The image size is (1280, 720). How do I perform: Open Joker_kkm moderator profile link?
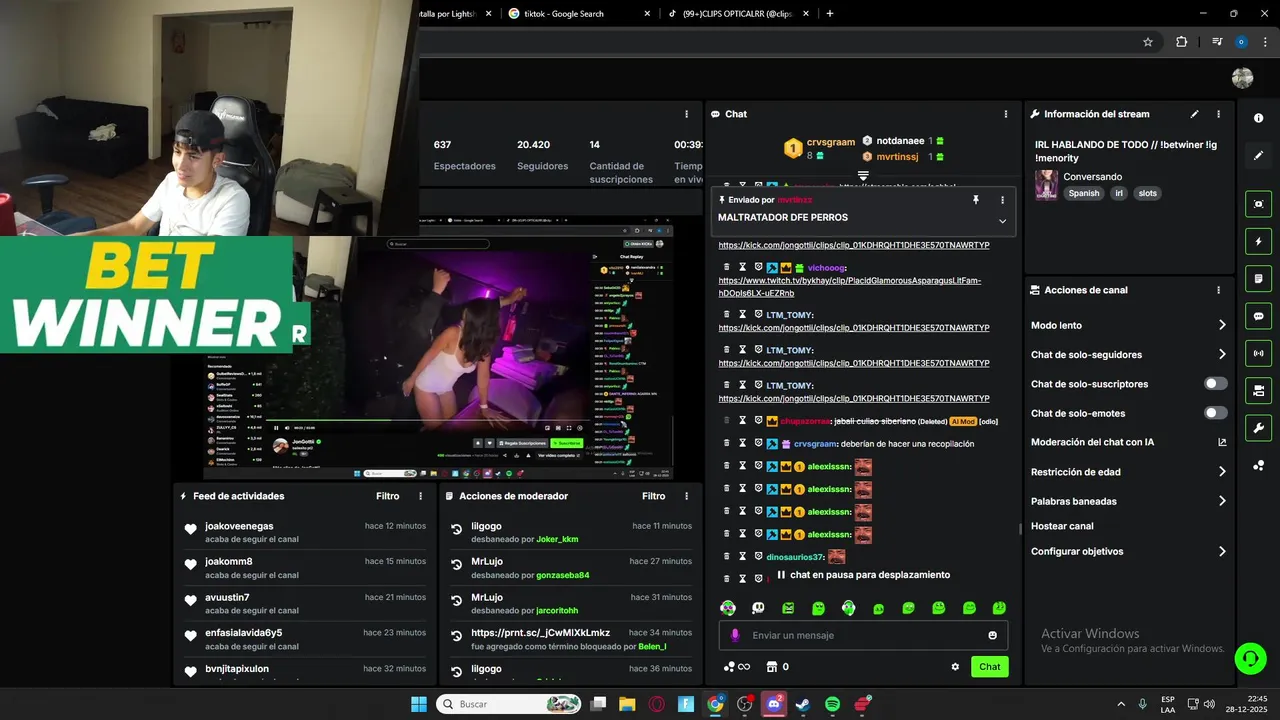tap(557, 539)
